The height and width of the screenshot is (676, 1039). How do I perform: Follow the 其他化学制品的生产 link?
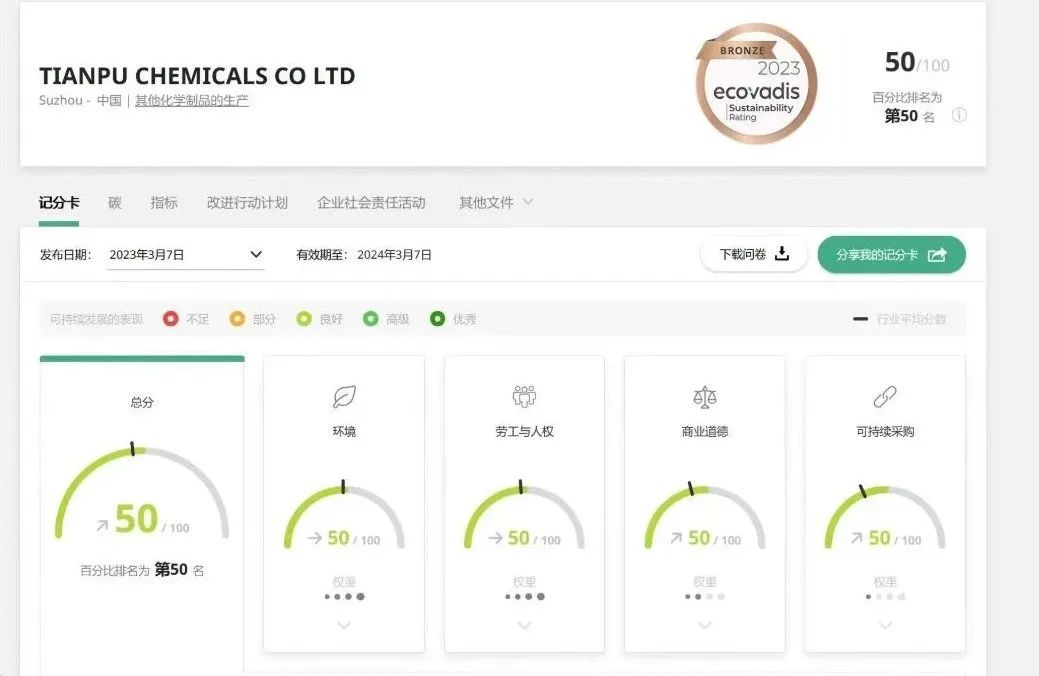tap(191, 101)
